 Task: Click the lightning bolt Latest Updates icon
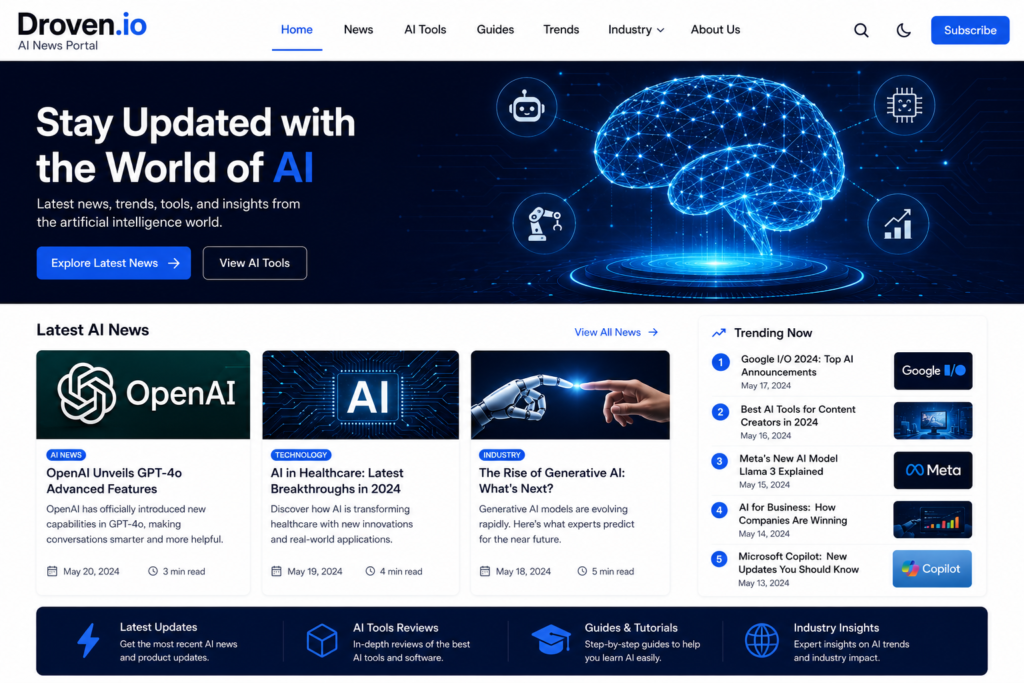pos(88,641)
